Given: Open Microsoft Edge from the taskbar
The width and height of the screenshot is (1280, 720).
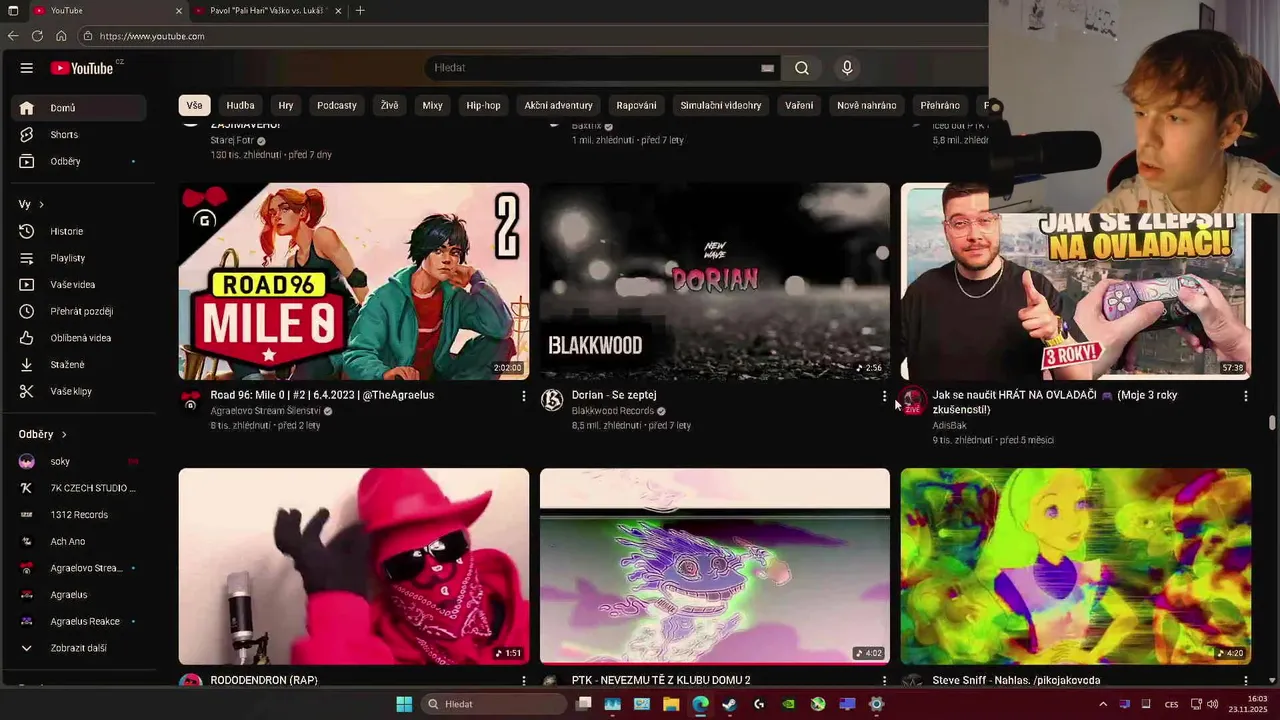Looking at the screenshot, I should point(700,704).
